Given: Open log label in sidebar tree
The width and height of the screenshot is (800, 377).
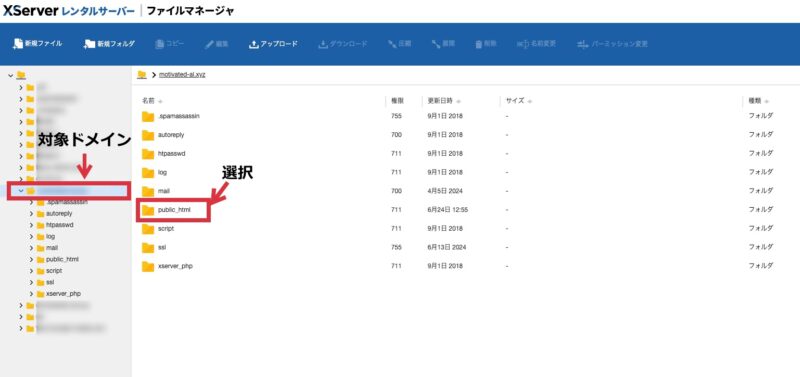Looking at the screenshot, I should (50, 237).
